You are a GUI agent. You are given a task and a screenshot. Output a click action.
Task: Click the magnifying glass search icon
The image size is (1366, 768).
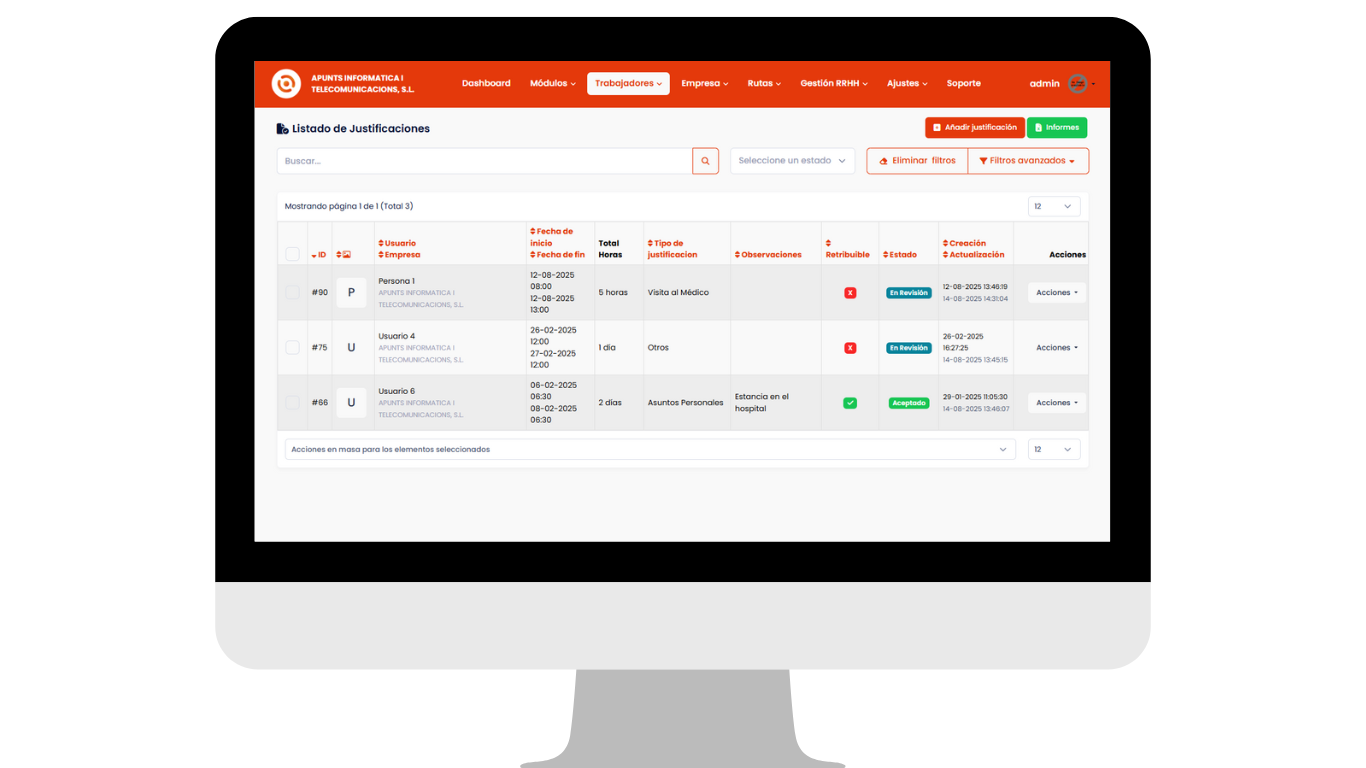[705, 161]
